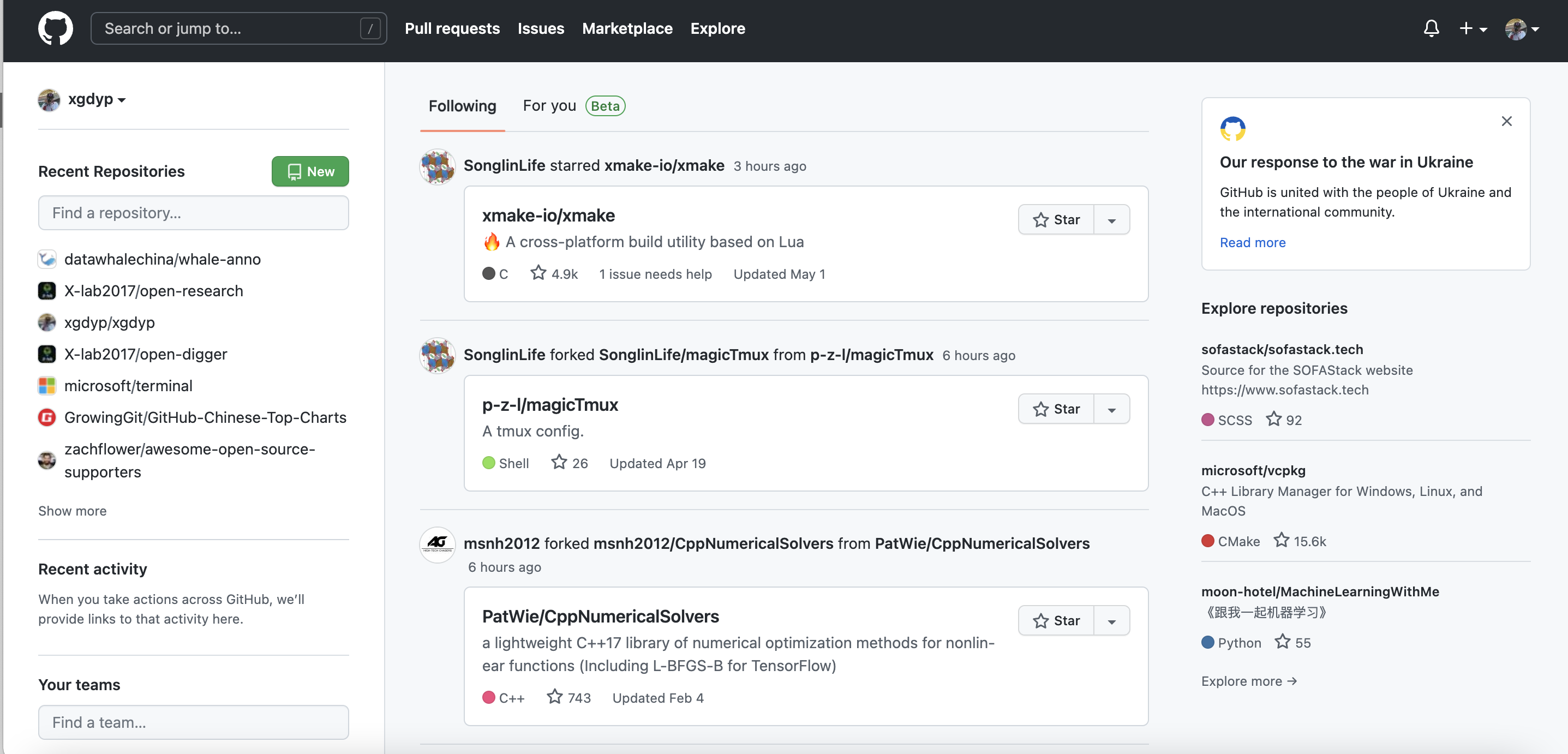The height and width of the screenshot is (754, 1568).
Task: Click the star count icon on xmake
Action: pyautogui.click(x=538, y=273)
